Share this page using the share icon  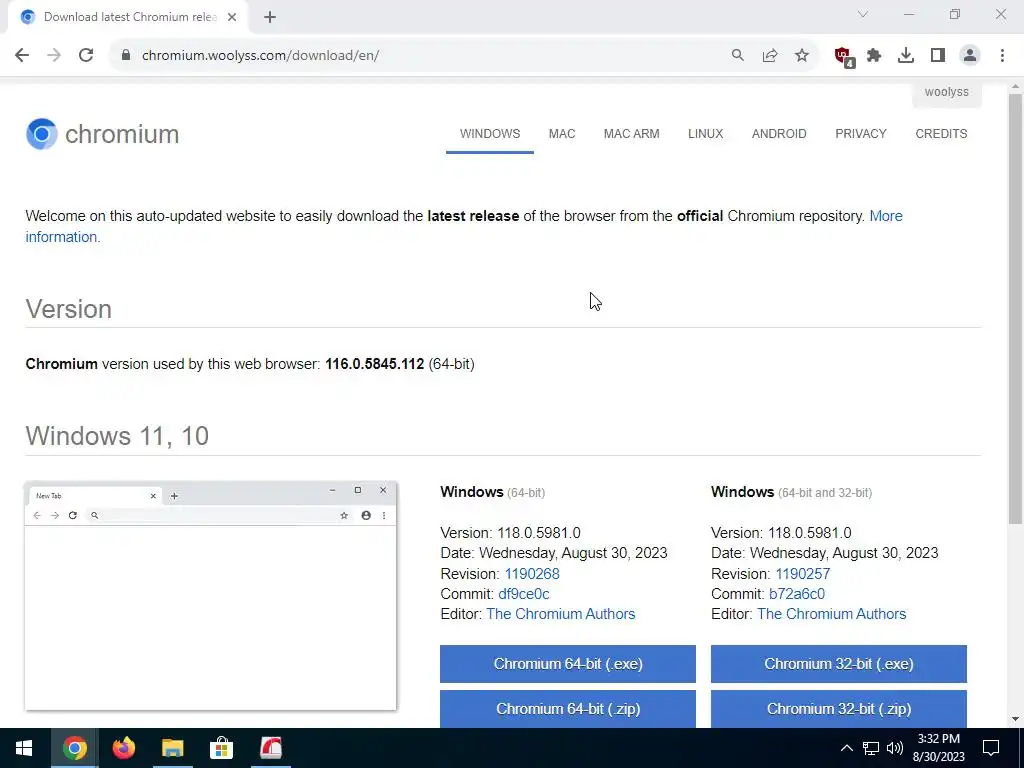[x=770, y=55]
